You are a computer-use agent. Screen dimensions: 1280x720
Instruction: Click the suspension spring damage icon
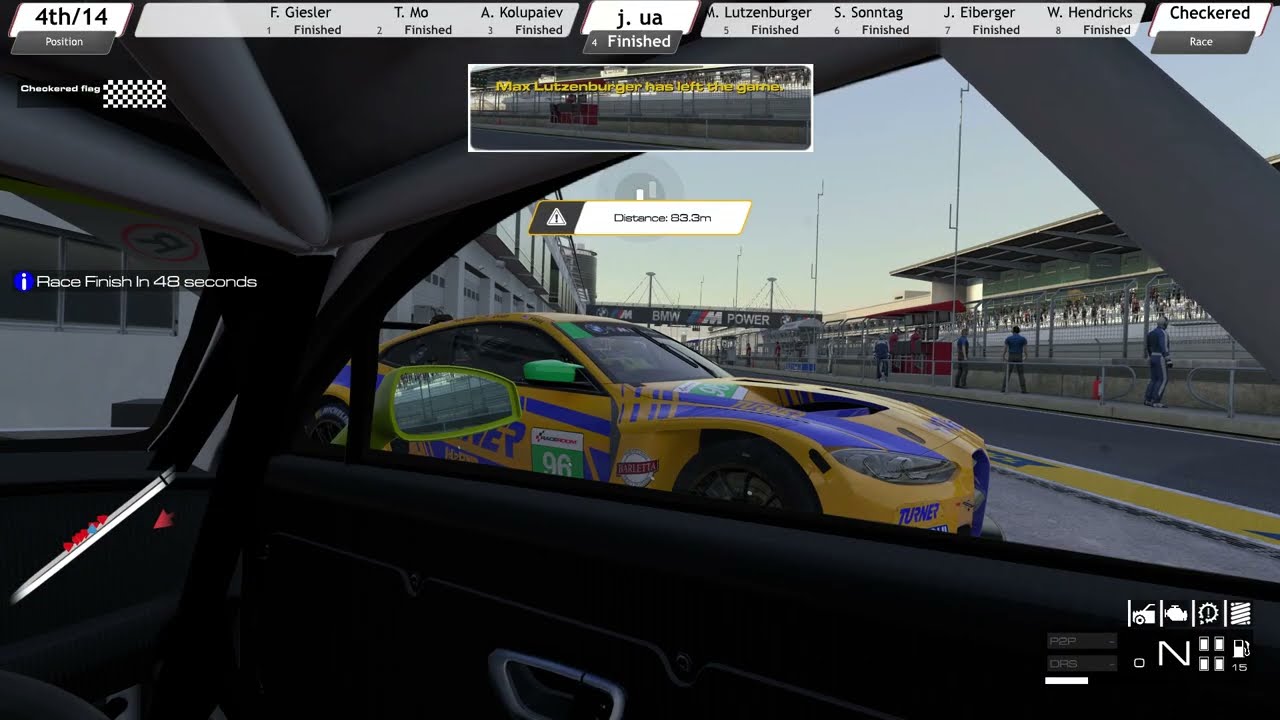pos(1240,614)
